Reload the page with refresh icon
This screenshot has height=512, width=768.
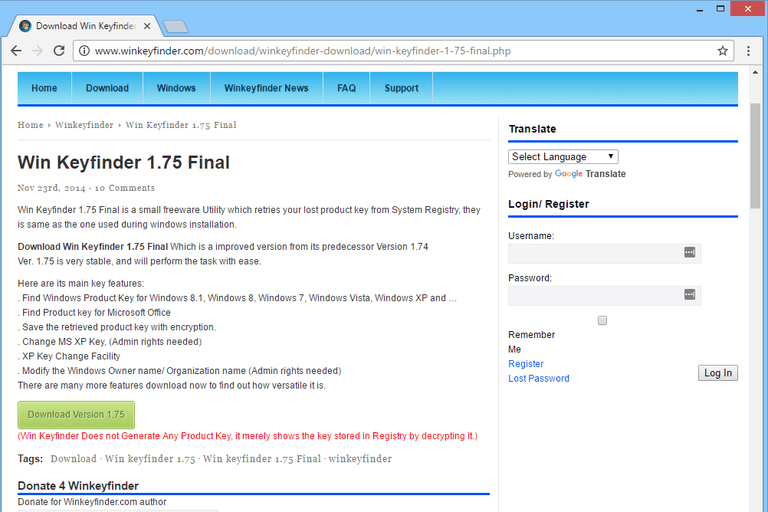(x=59, y=51)
